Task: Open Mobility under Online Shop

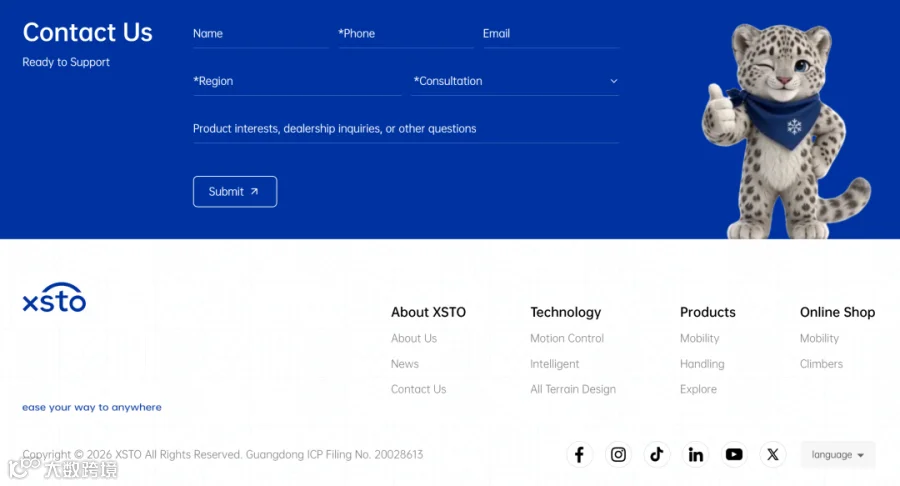Action: [820, 339]
